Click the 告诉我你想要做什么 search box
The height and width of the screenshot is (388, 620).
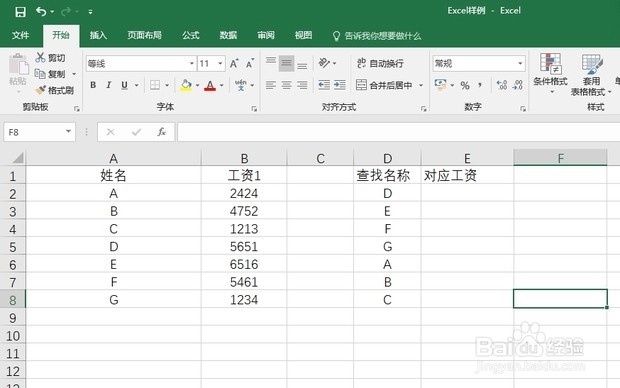pyautogui.click(x=377, y=36)
